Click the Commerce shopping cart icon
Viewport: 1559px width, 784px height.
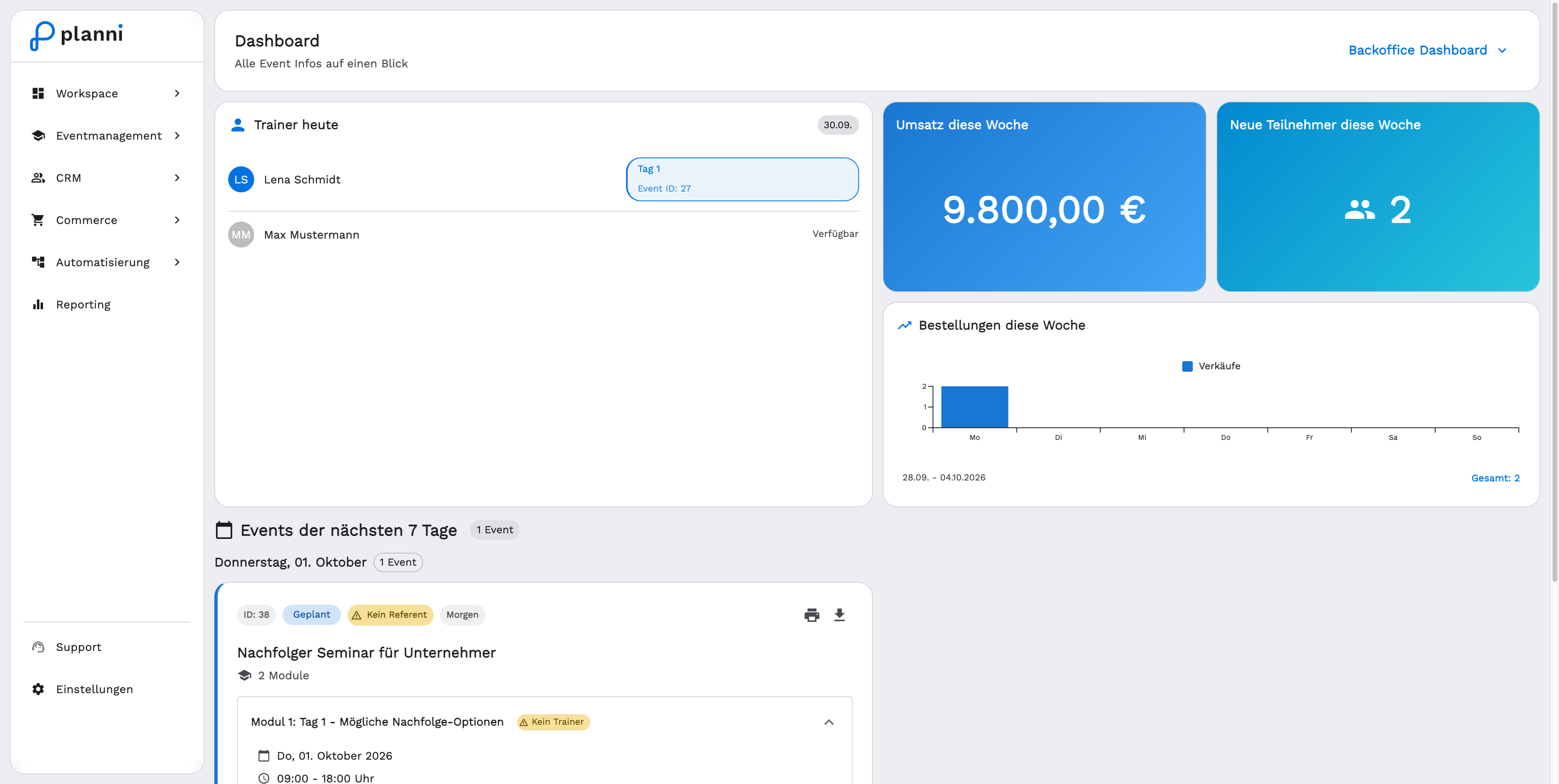coord(38,220)
